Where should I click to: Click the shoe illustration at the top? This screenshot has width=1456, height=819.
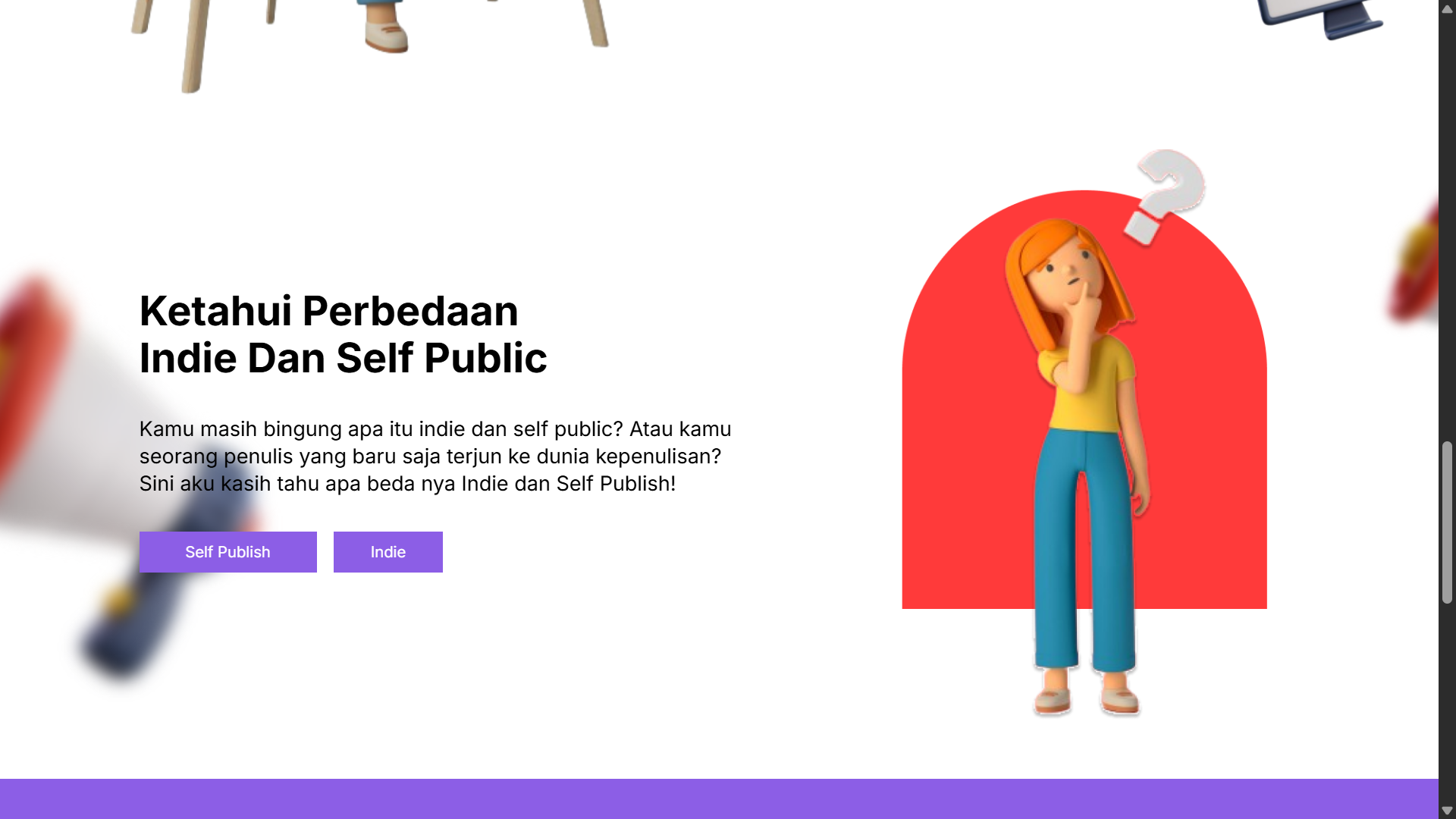pos(387,30)
